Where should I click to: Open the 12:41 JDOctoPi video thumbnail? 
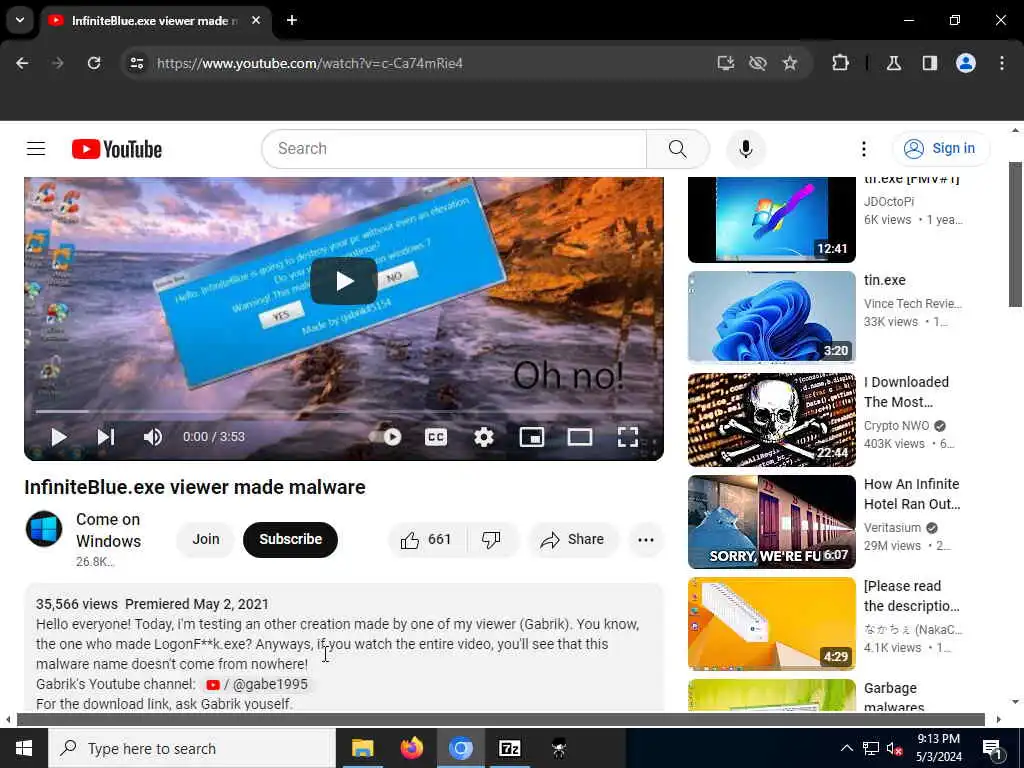(771, 219)
